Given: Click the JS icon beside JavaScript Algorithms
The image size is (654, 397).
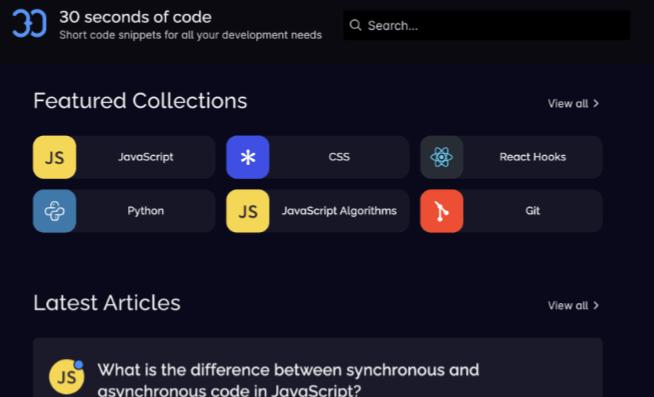Looking at the screenshot, I should 248,211.
